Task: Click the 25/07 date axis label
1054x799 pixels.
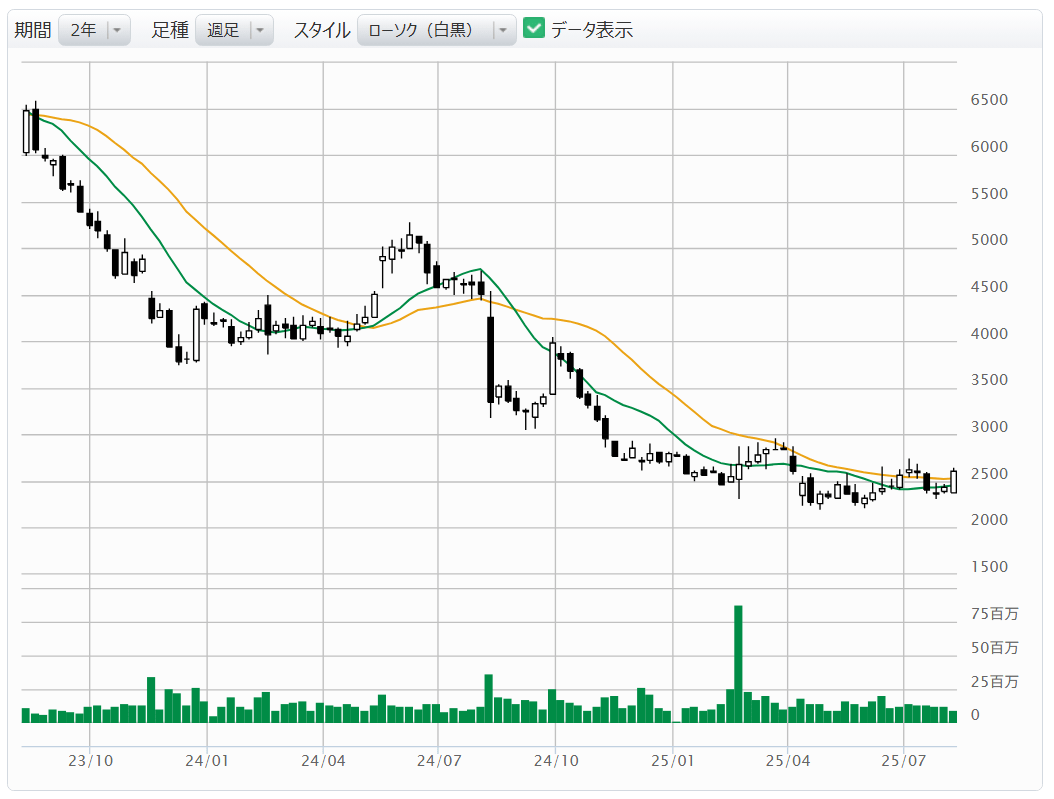Action: pyautogui.click(x=903, y=761)
